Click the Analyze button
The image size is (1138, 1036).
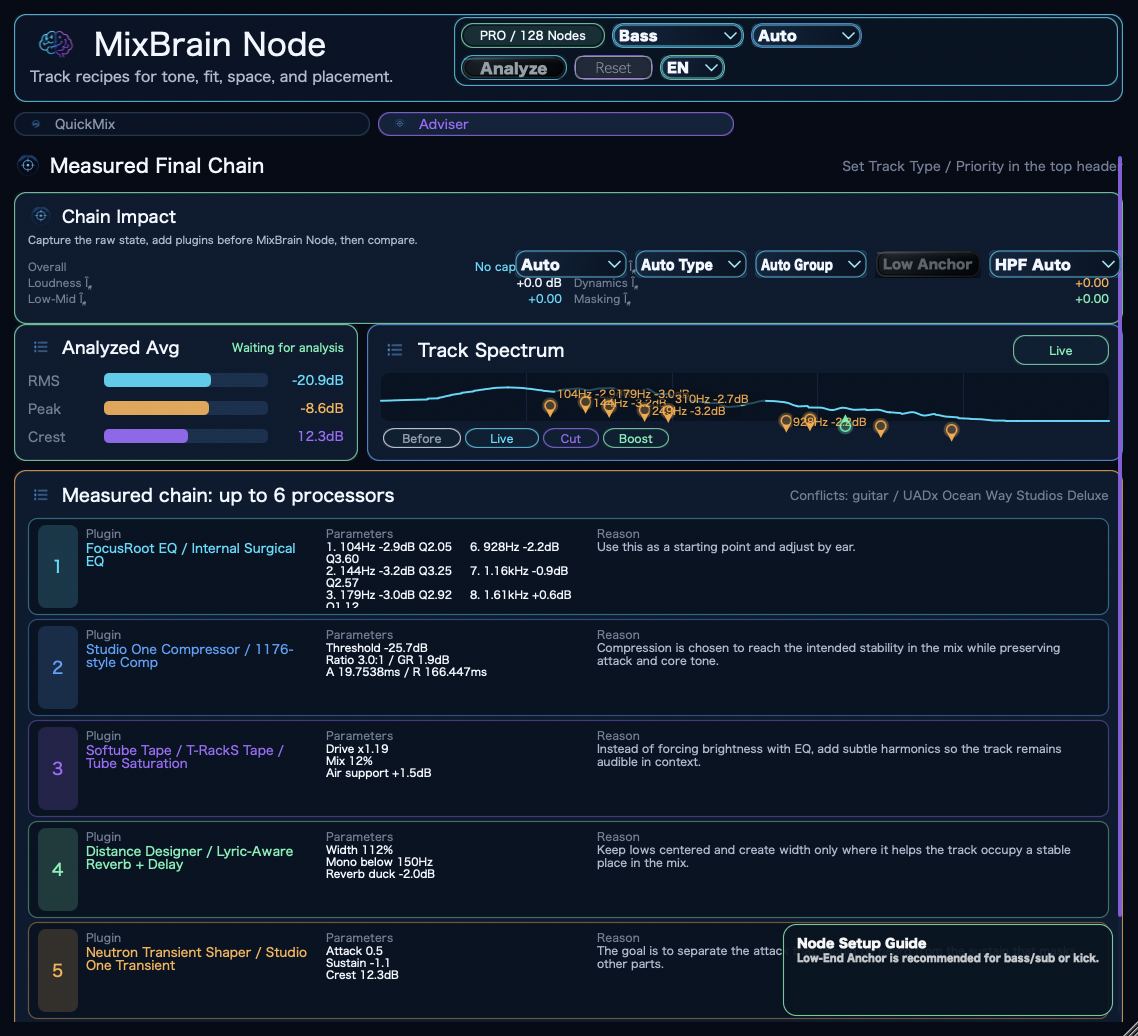(x=514, y=68)
